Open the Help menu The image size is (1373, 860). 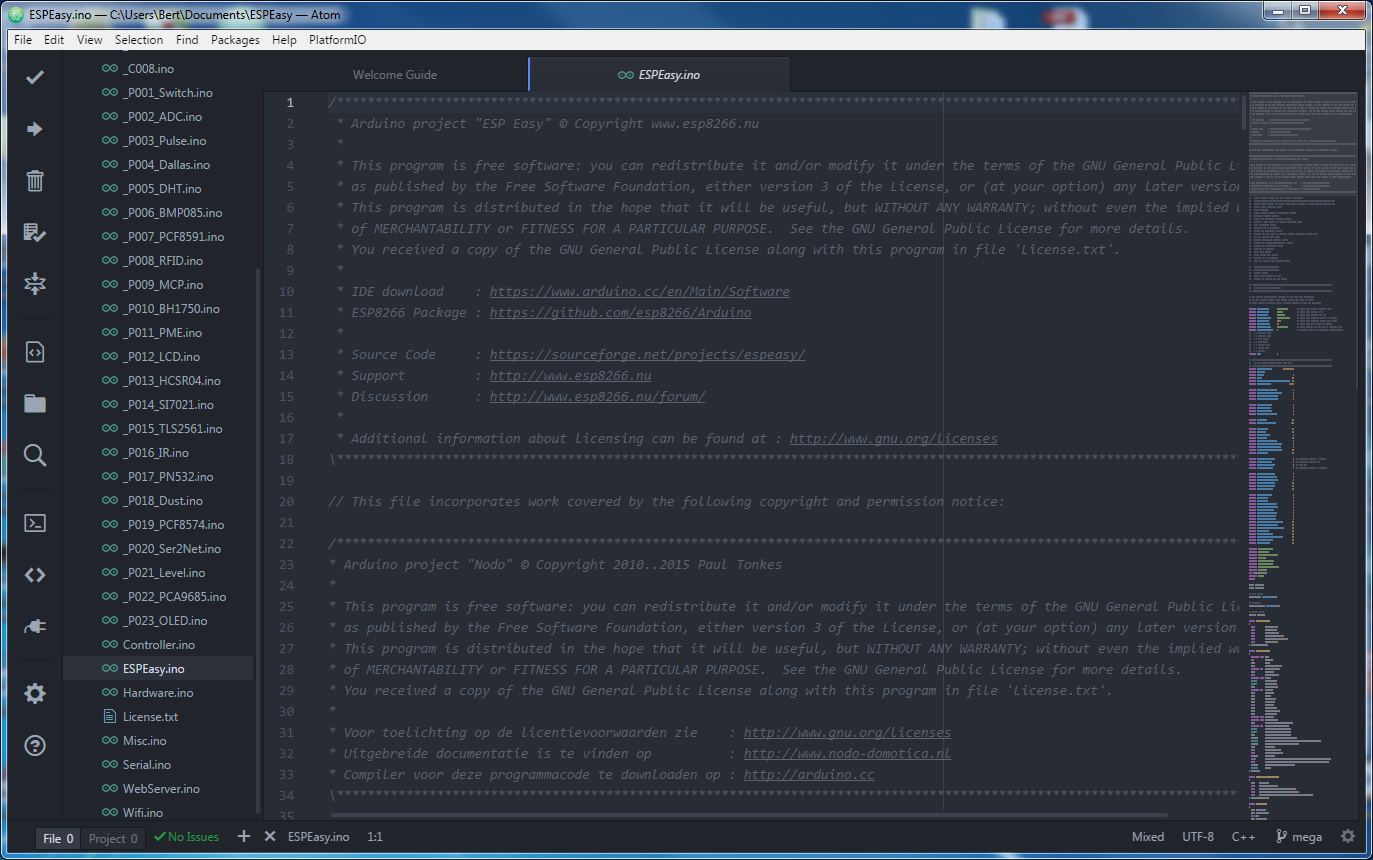[x=284, y=40]
